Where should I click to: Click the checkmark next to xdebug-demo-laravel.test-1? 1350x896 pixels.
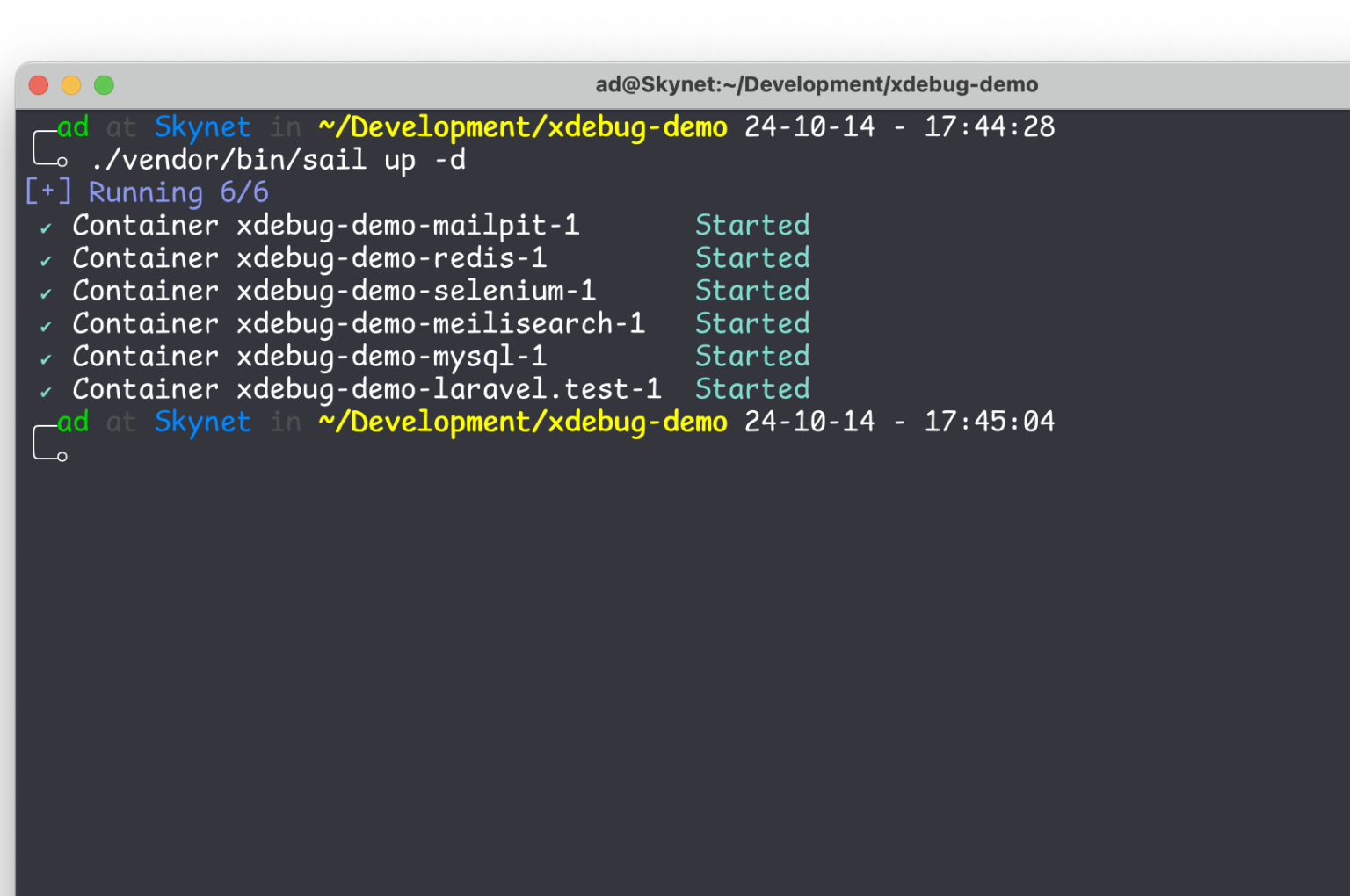click(x=45, y=388)
